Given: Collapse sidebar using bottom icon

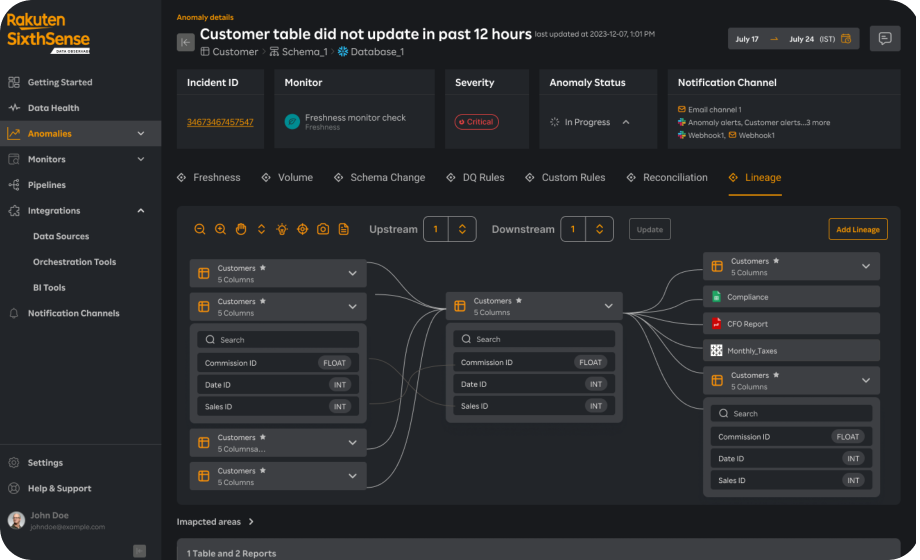Looking at the screenshot, I should [x=139, y=551].
